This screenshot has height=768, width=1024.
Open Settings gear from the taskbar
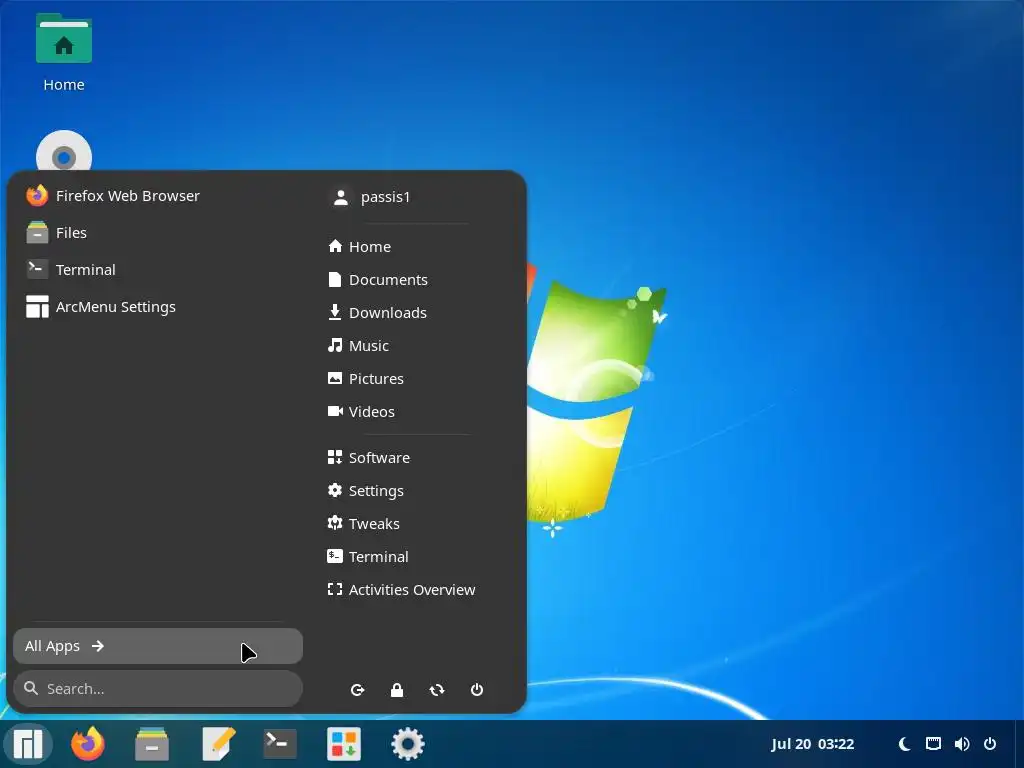[x=408, y=744]
